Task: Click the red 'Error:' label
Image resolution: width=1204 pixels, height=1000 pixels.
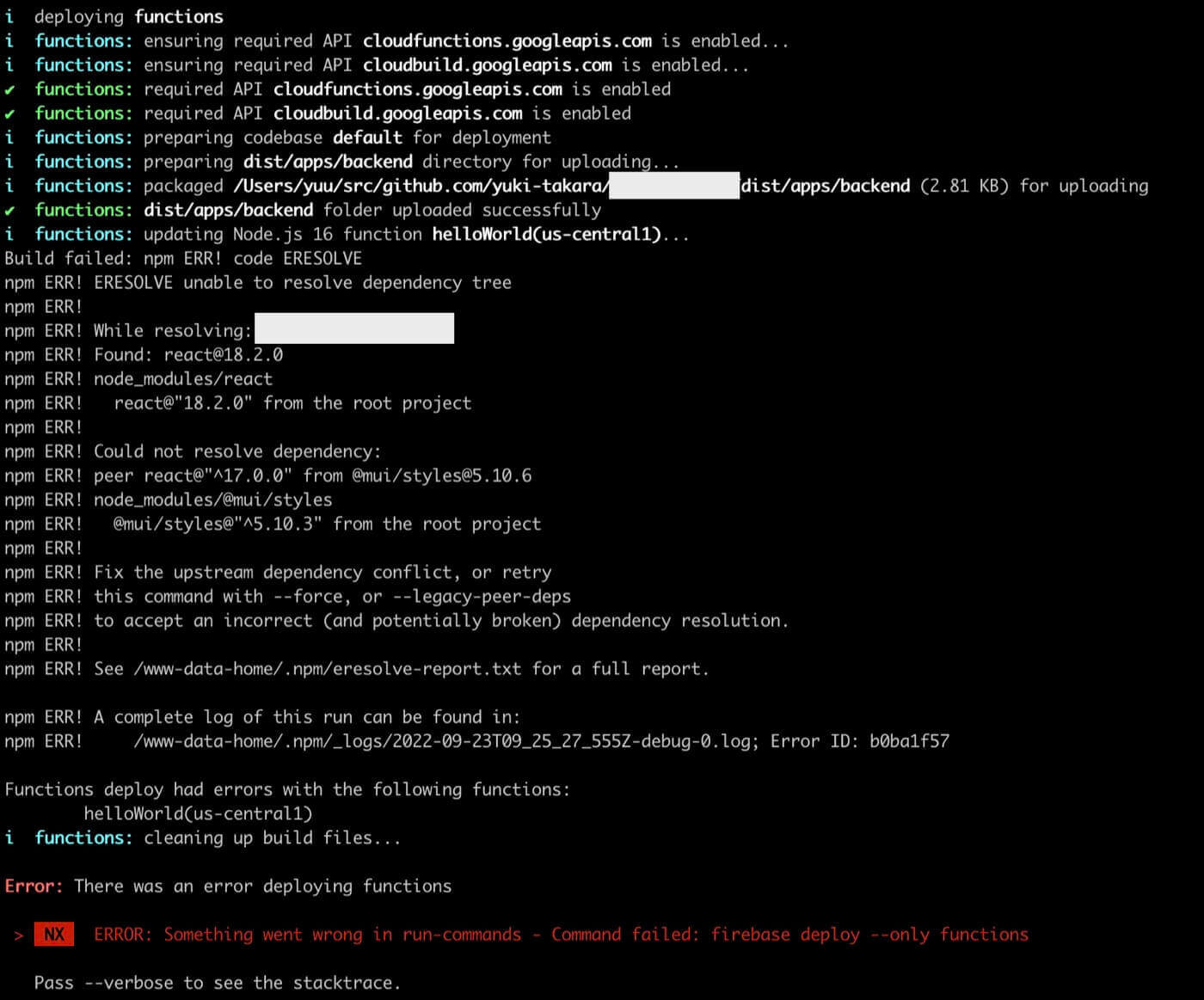Action: click(x=34, y=886)
